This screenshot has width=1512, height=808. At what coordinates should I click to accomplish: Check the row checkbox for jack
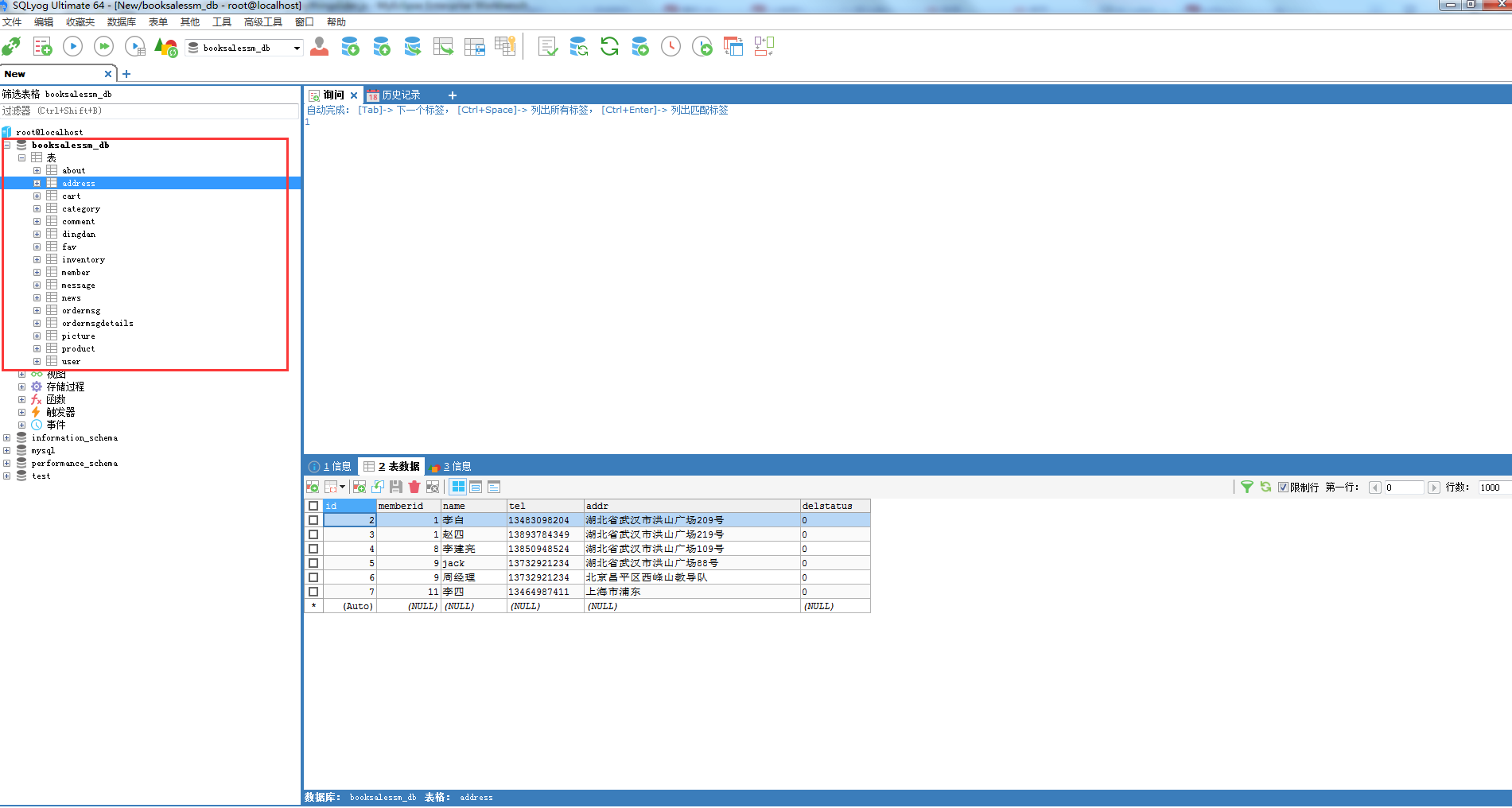pyautogui.click(x=313, y=563)
